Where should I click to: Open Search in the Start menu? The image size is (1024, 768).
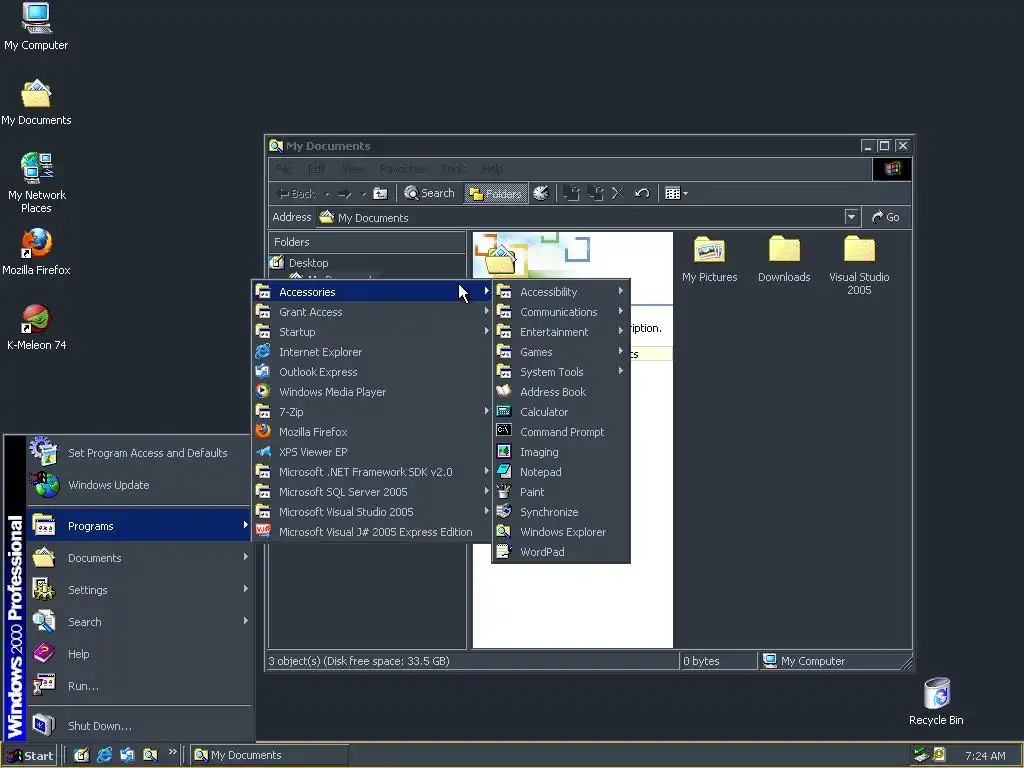point(139,622)
